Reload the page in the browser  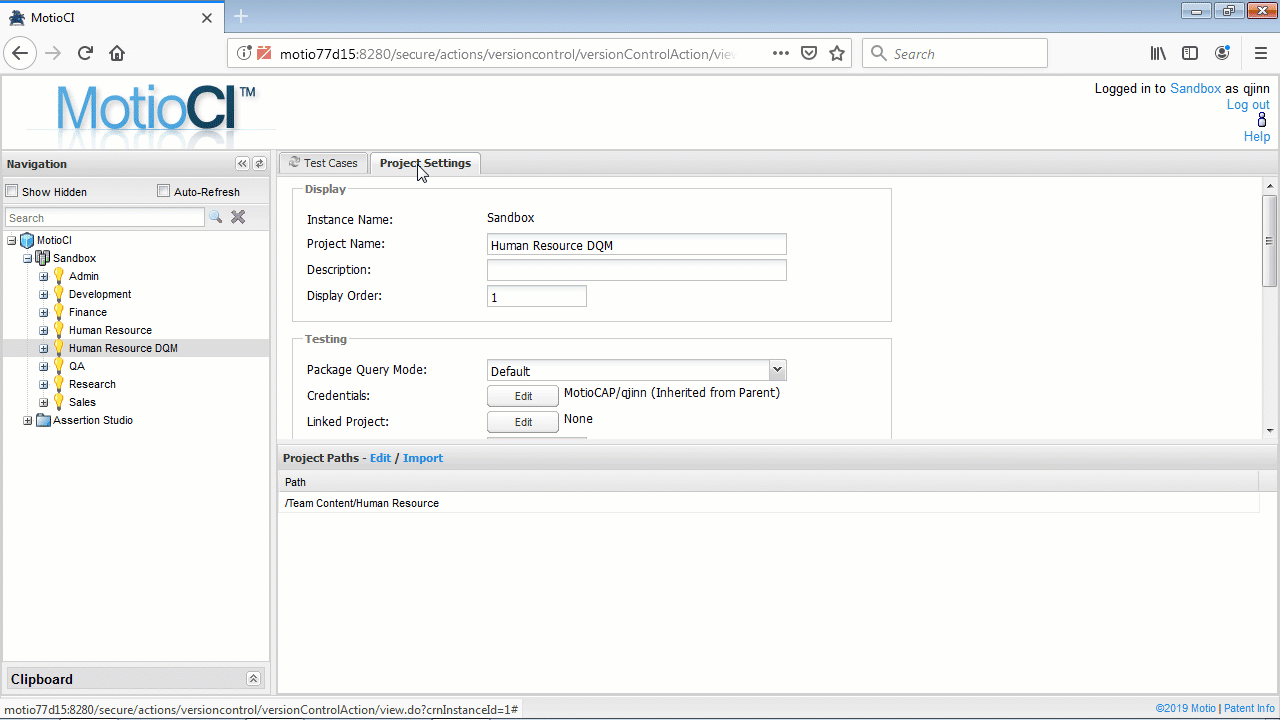(x=85, y=54)
